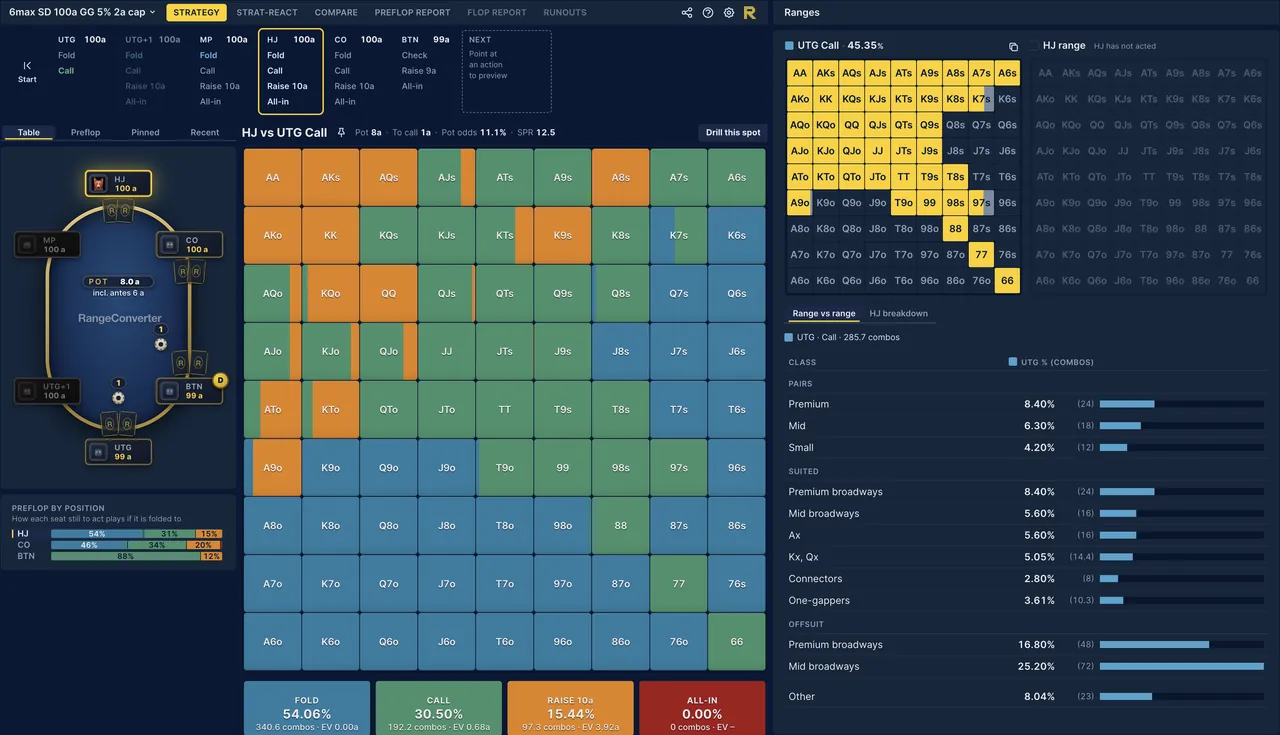This screenshot has width=1280, height=735.
Task: Choose All-in under the CO column
Action: click(345, 101)
